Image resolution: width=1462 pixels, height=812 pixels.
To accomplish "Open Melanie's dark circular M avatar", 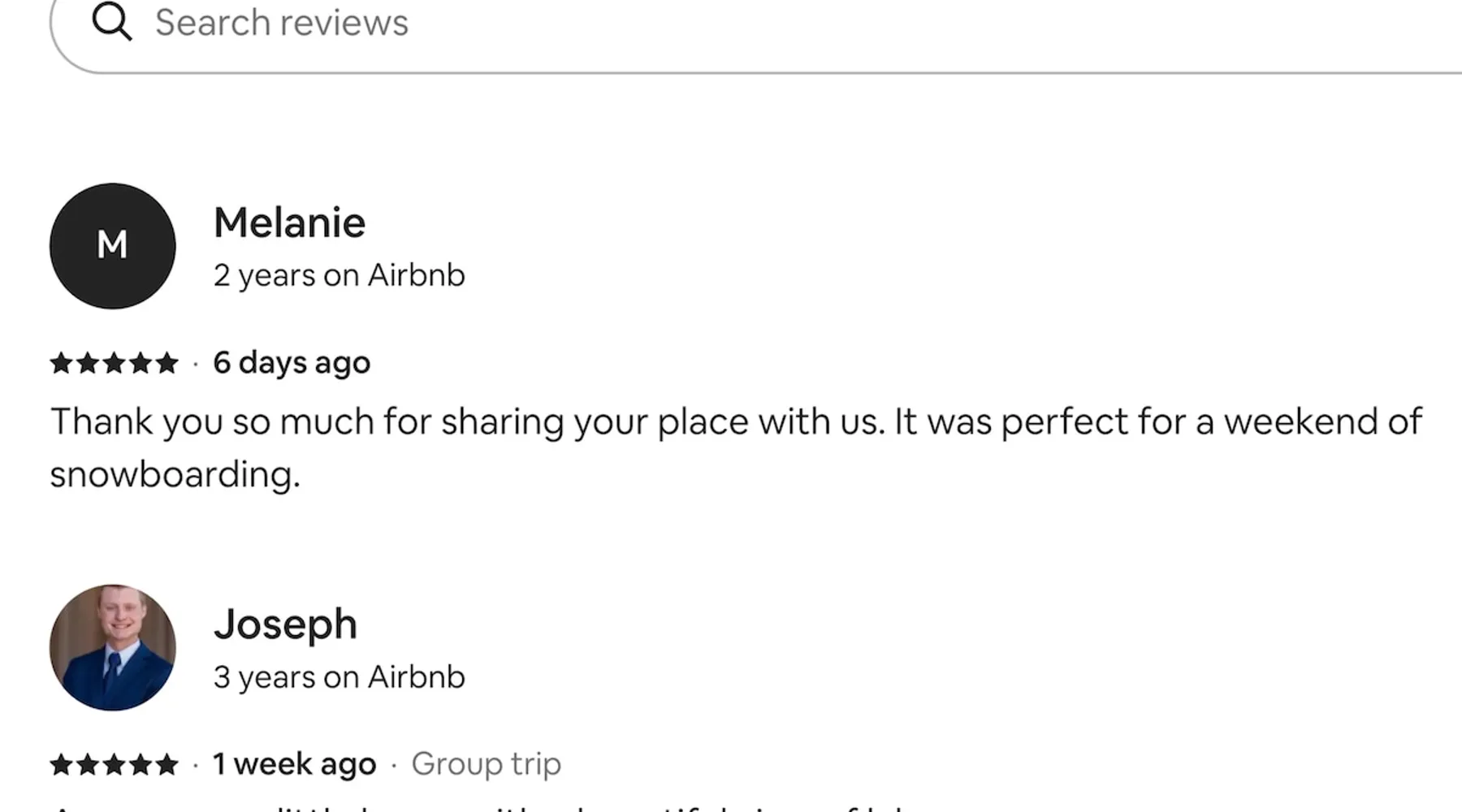I will point(112,245).
